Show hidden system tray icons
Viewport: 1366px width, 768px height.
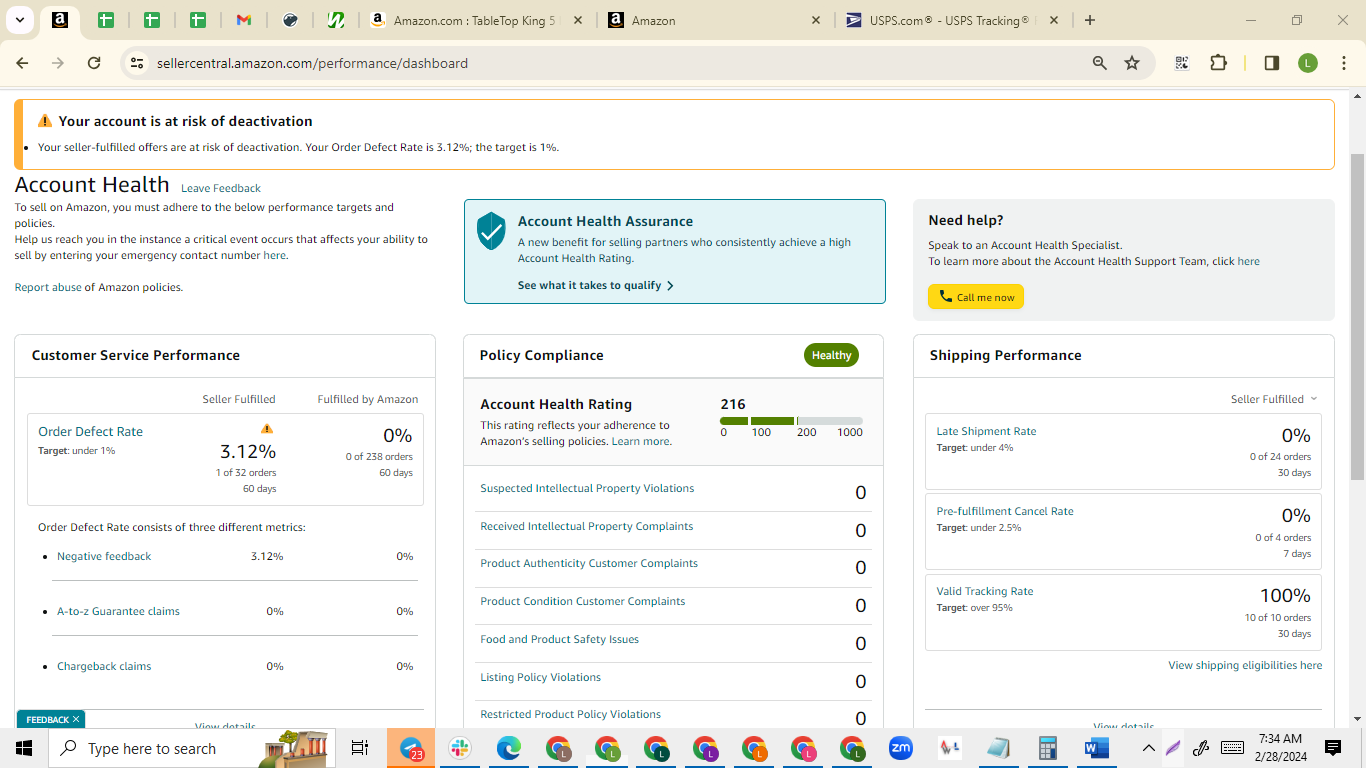(1148, 748)
